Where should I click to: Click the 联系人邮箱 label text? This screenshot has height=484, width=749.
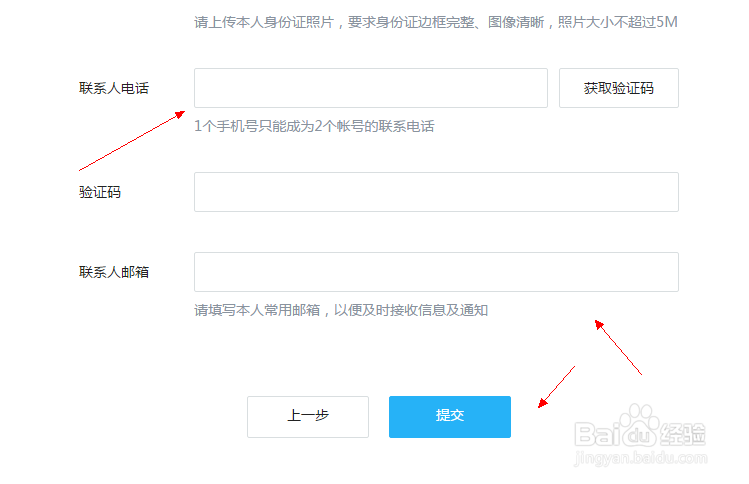click(x=114, y=272)
